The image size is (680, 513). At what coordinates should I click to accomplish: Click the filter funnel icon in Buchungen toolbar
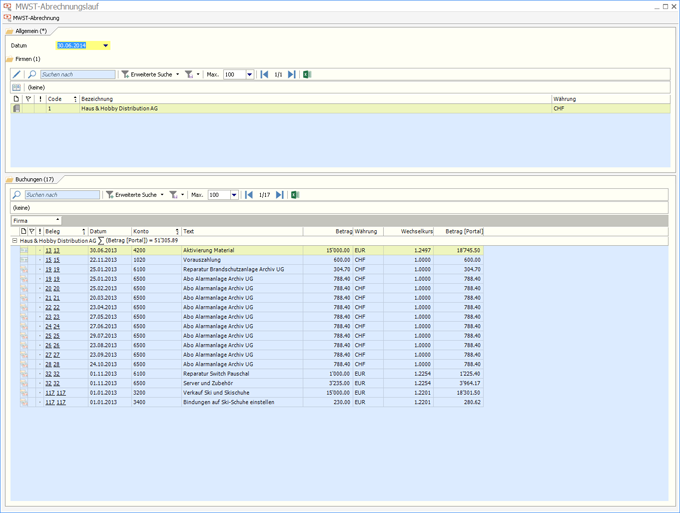[173, 195]
